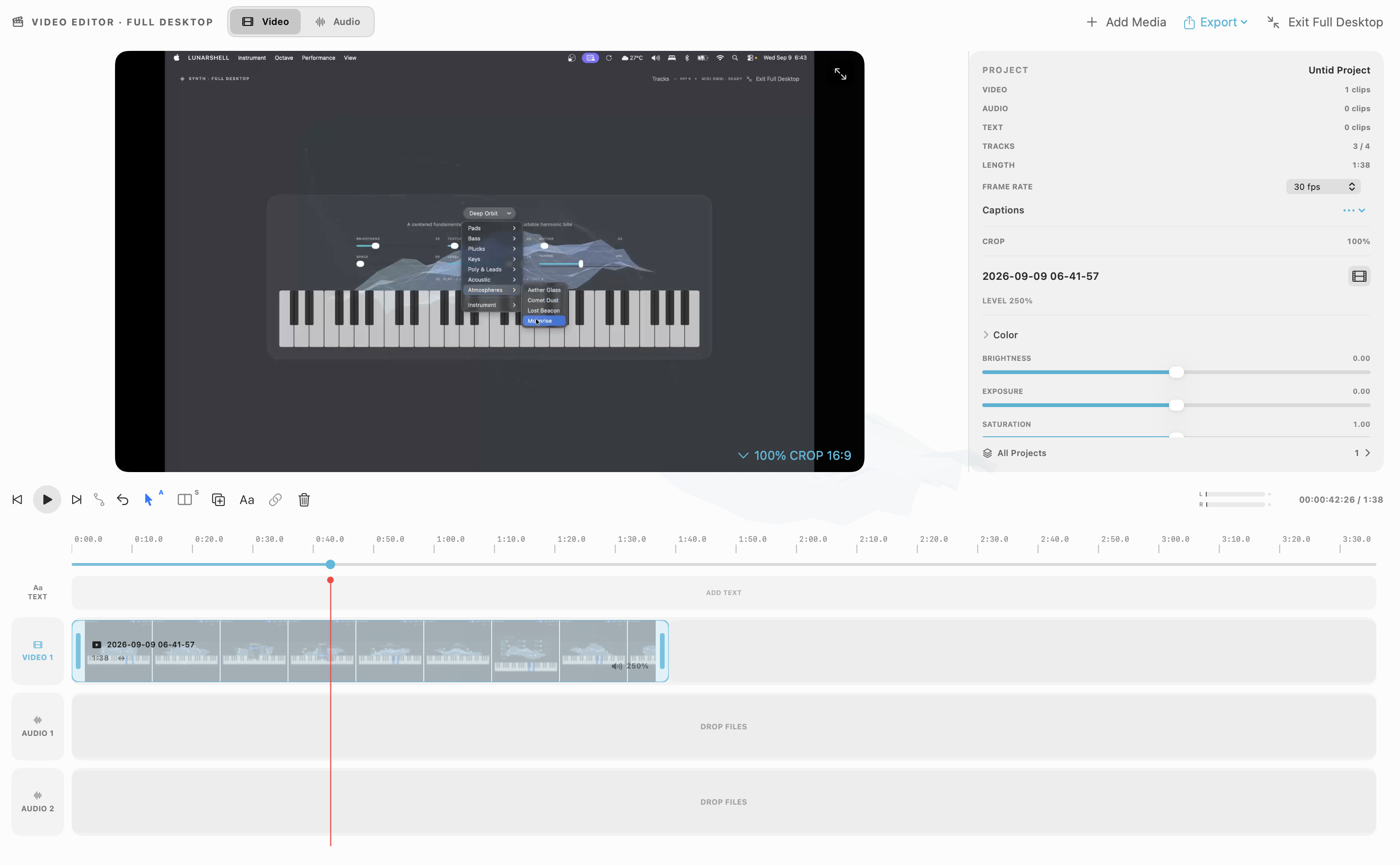Select the arrow pointer tool
The height and width of the screenshot is (865, 1400).
[x=149, y=499]
